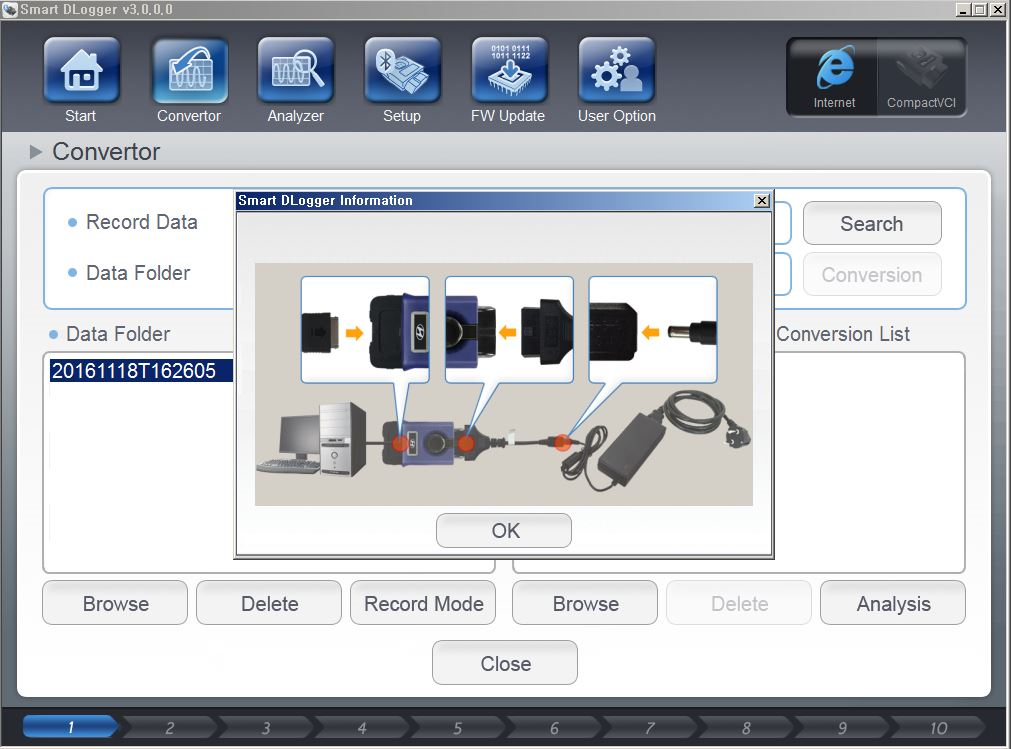The image size is (1011, 749).
Task: Go to step 2 in progress bar
Action: pyautogui.click(x=169, y=727)
